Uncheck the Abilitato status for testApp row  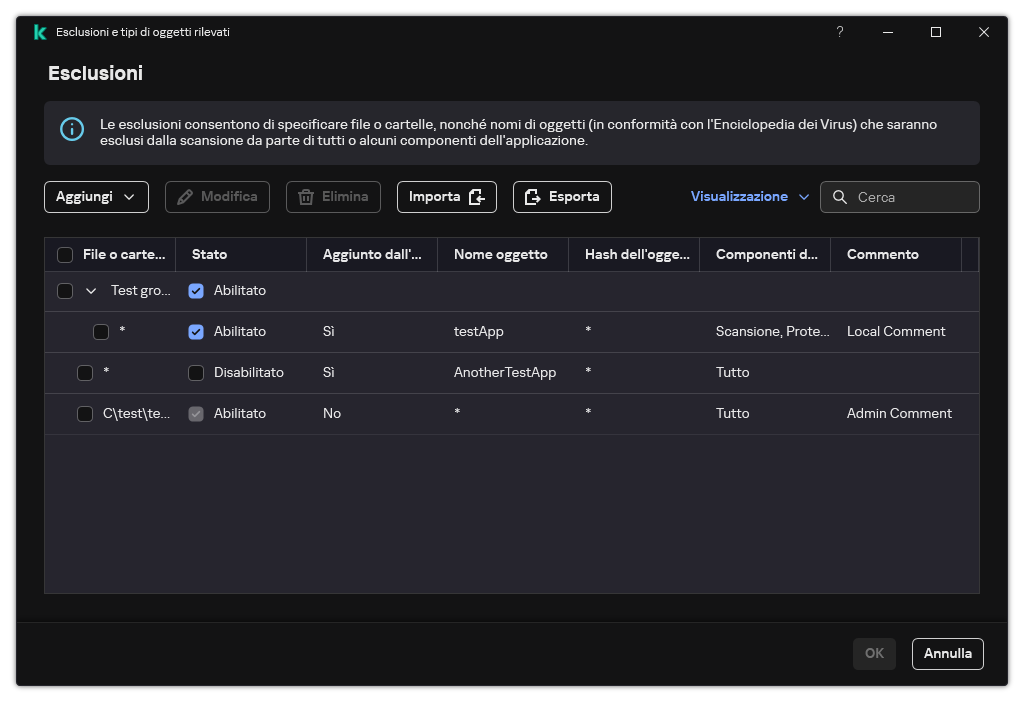[196, 332]
